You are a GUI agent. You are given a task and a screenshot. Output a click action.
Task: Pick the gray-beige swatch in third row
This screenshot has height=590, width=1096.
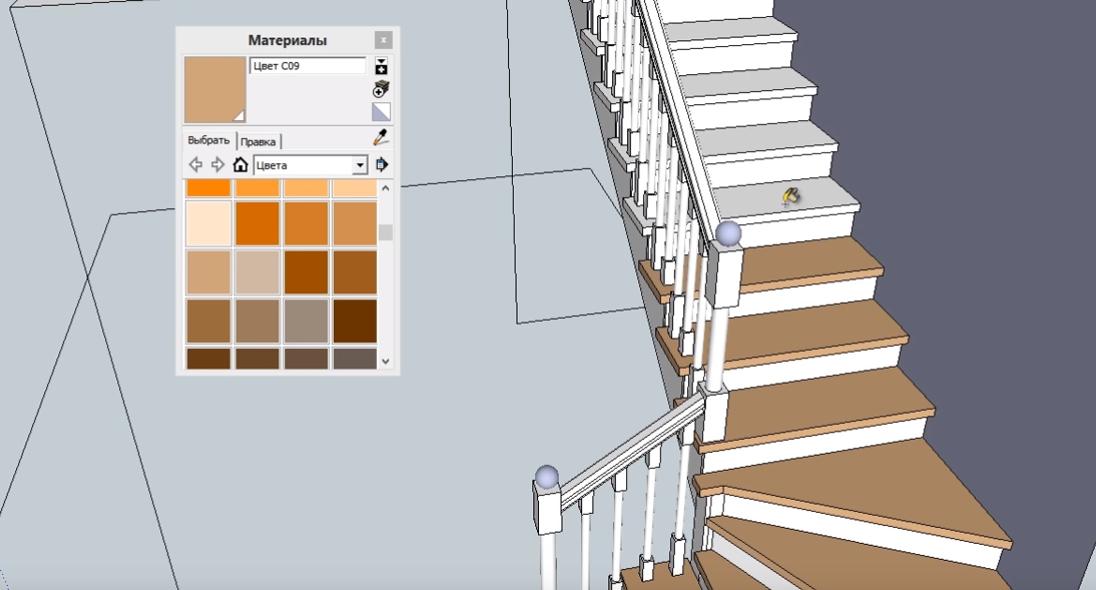(257, 272)
